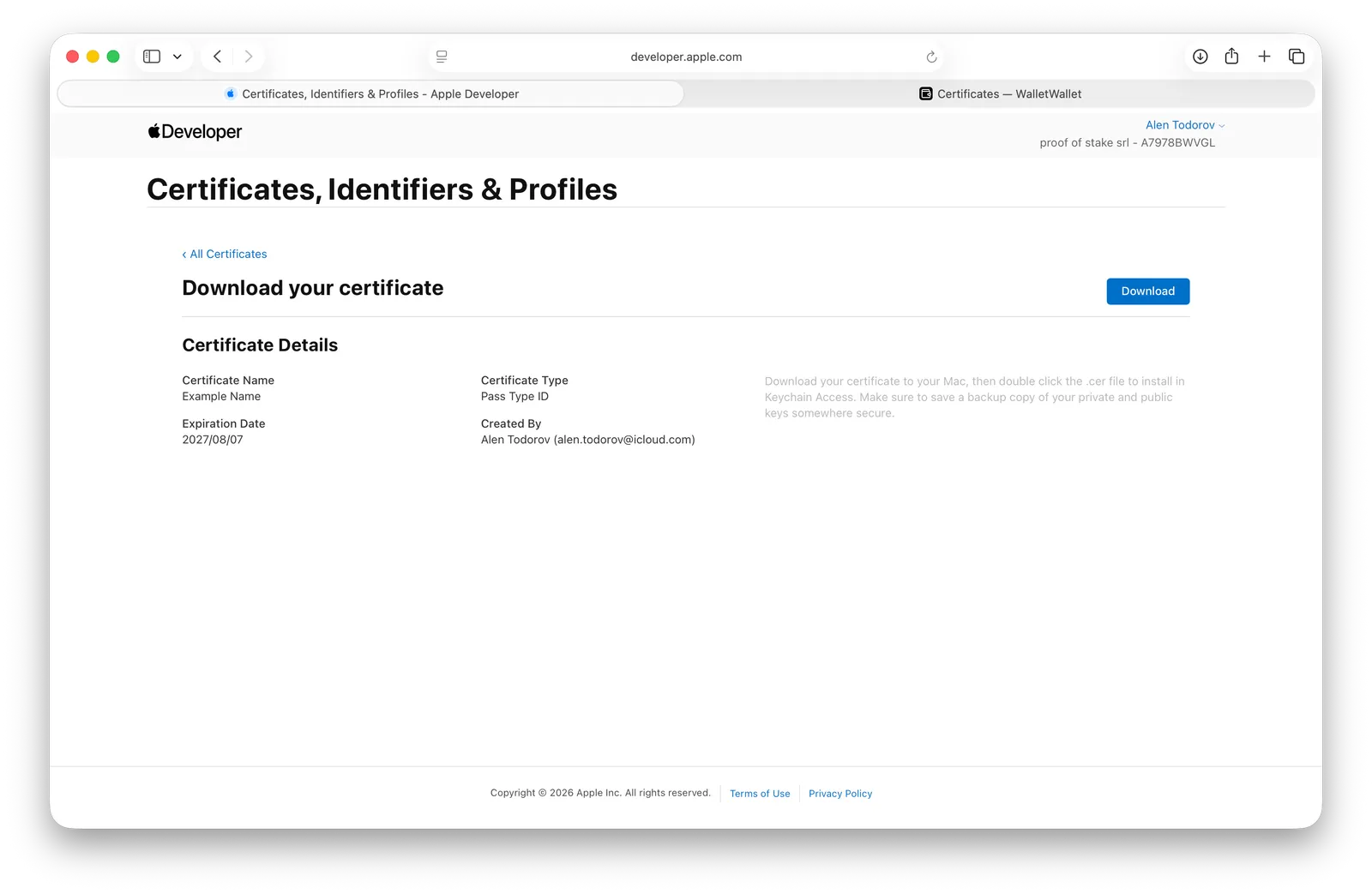Click the Certificate Details heading

point(260,345)
